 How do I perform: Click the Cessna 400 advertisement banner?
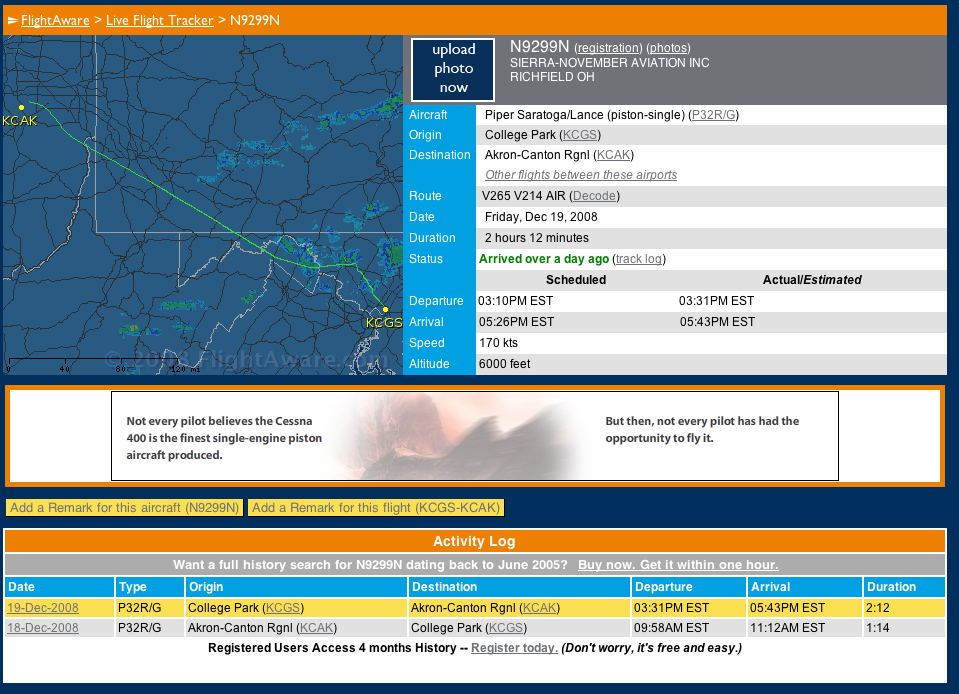pos(475,436)
